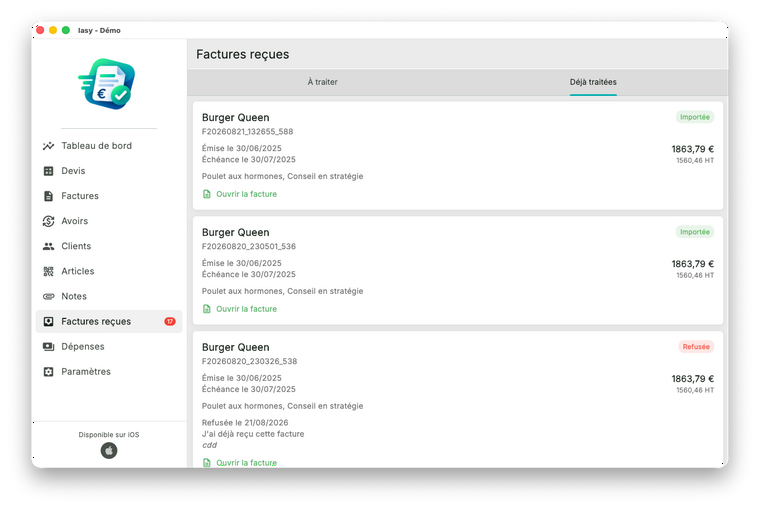Image resolution: width=760 pixels, height=509 pixels.
Task: Click the Iasy app logo
Action: [x=107, y=84]
